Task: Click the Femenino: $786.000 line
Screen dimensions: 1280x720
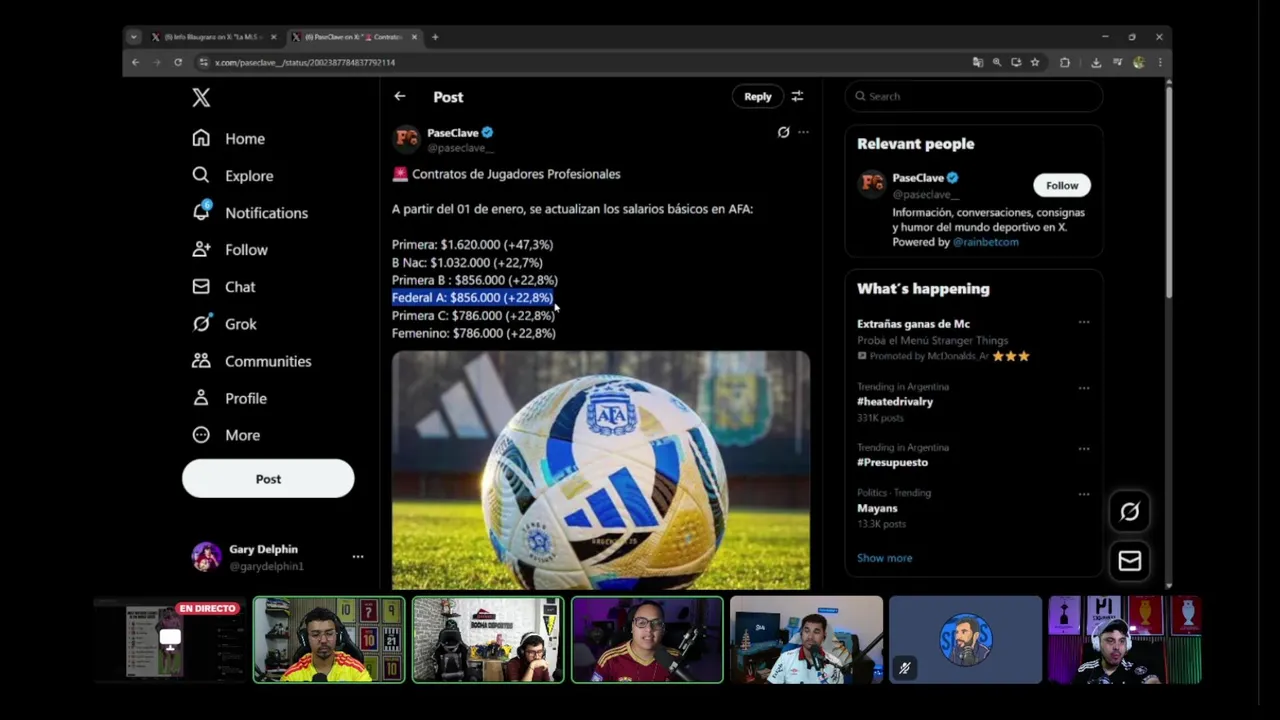Action: (x=473, y=333)
